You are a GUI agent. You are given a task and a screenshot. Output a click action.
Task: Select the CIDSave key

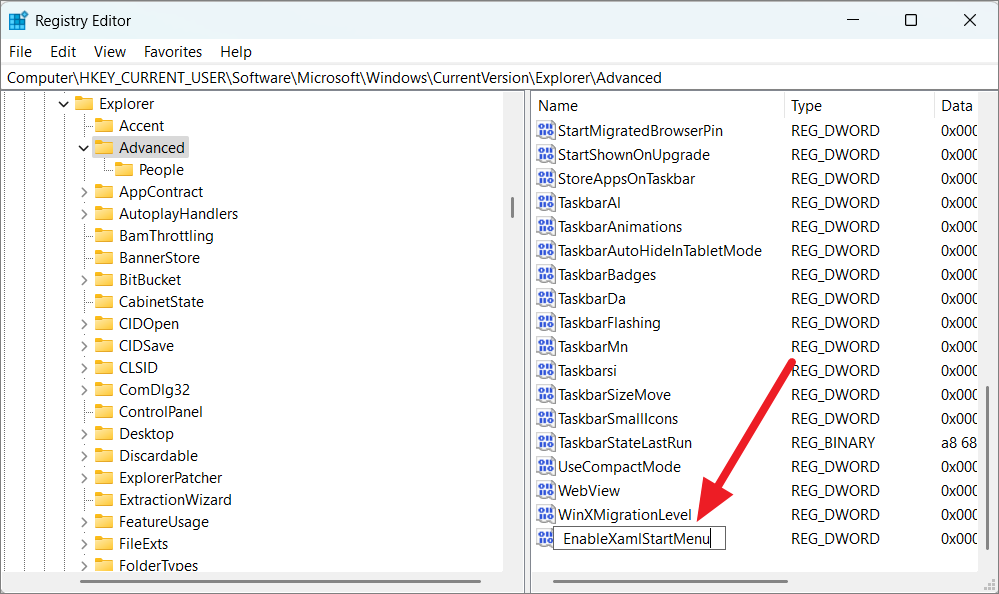[146, 345]
